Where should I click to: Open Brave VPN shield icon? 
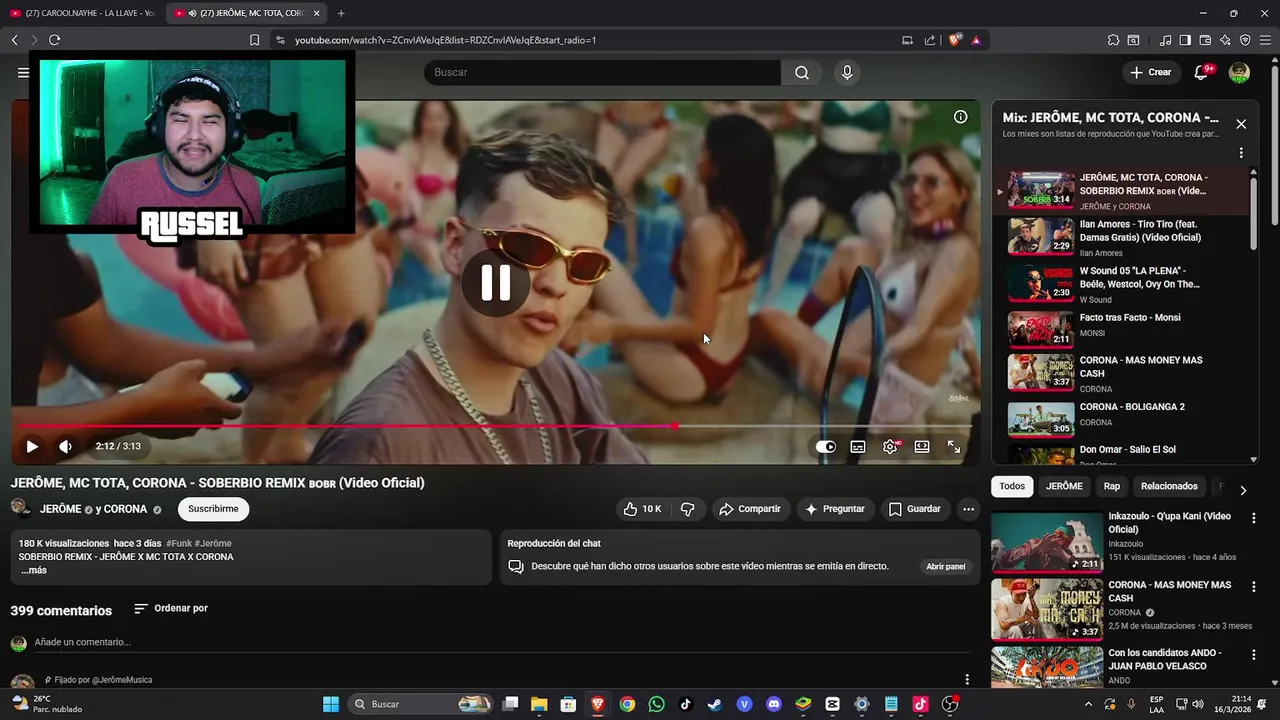pos(1245,40)
